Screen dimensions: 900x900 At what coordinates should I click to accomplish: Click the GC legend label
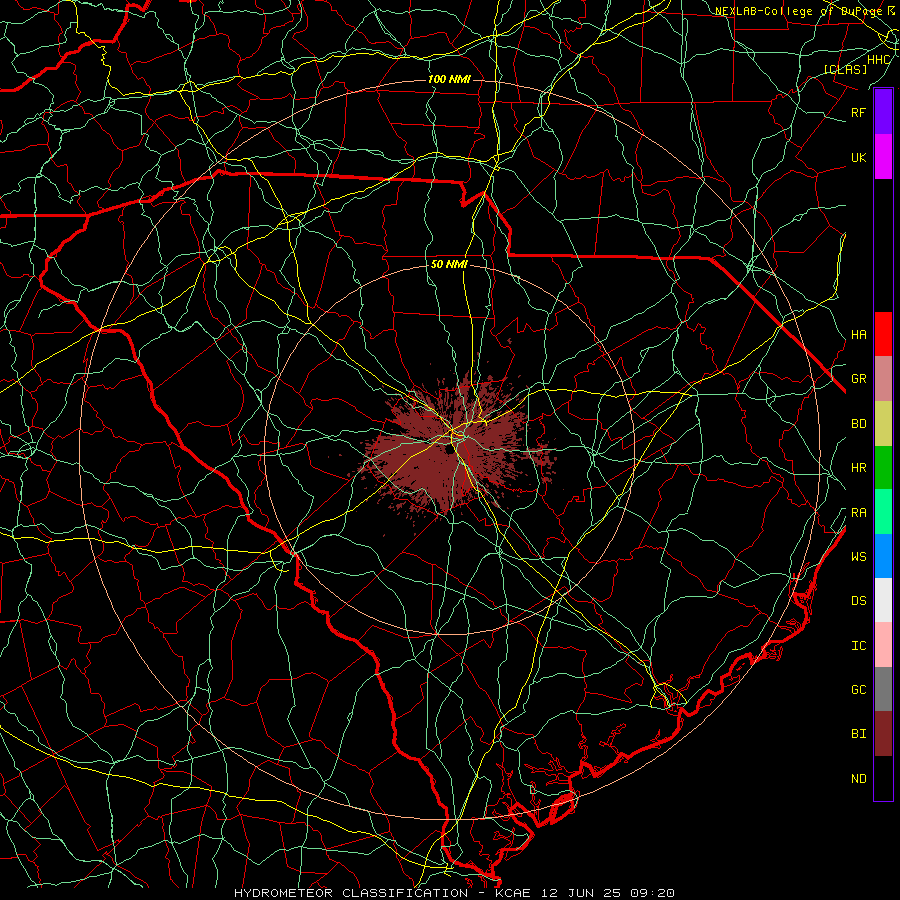(859, 689)
